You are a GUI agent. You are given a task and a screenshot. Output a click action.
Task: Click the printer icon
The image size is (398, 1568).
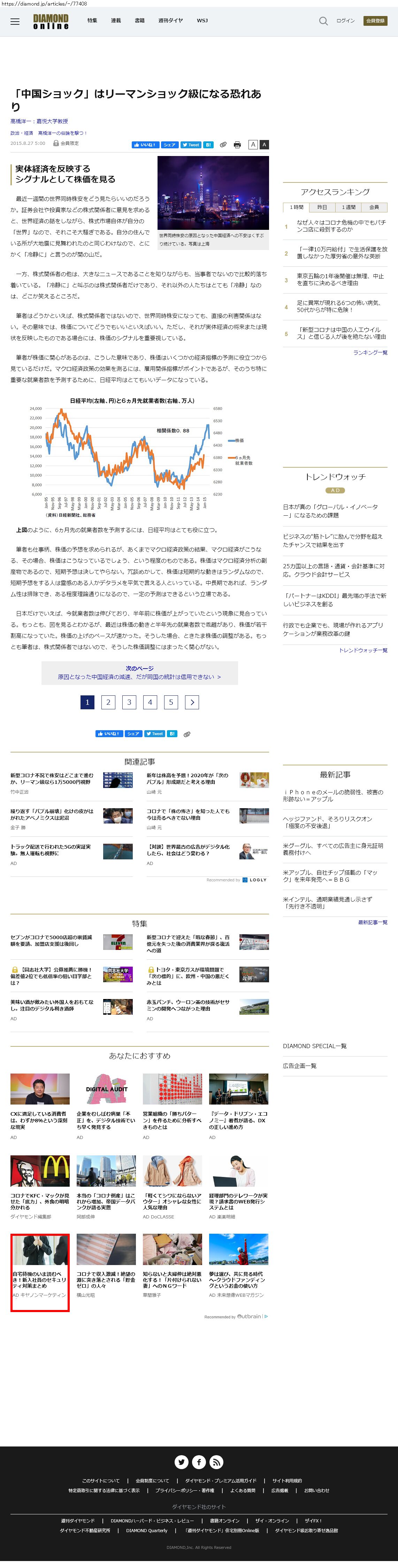[x=237, y=145]
